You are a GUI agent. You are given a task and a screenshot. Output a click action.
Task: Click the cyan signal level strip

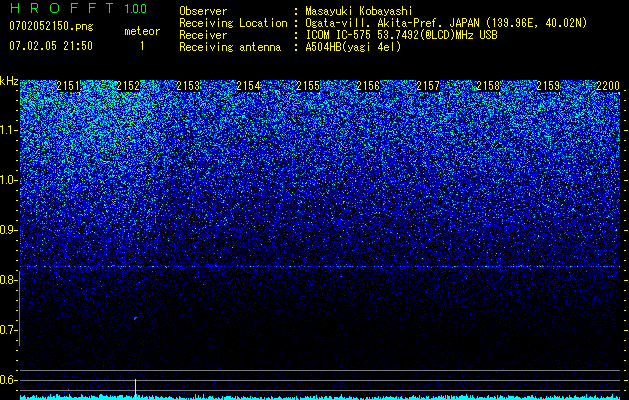coord(320,397)
